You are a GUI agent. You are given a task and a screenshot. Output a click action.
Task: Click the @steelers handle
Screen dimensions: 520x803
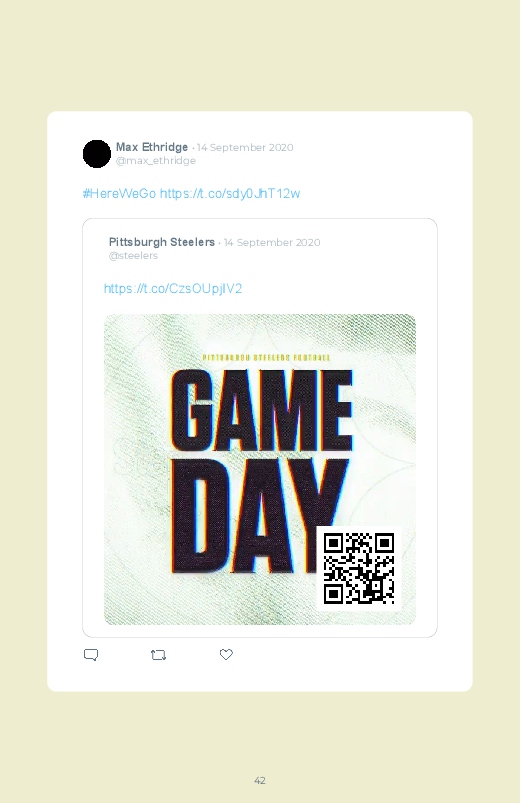pyautogui.click(x=133, y=256)
